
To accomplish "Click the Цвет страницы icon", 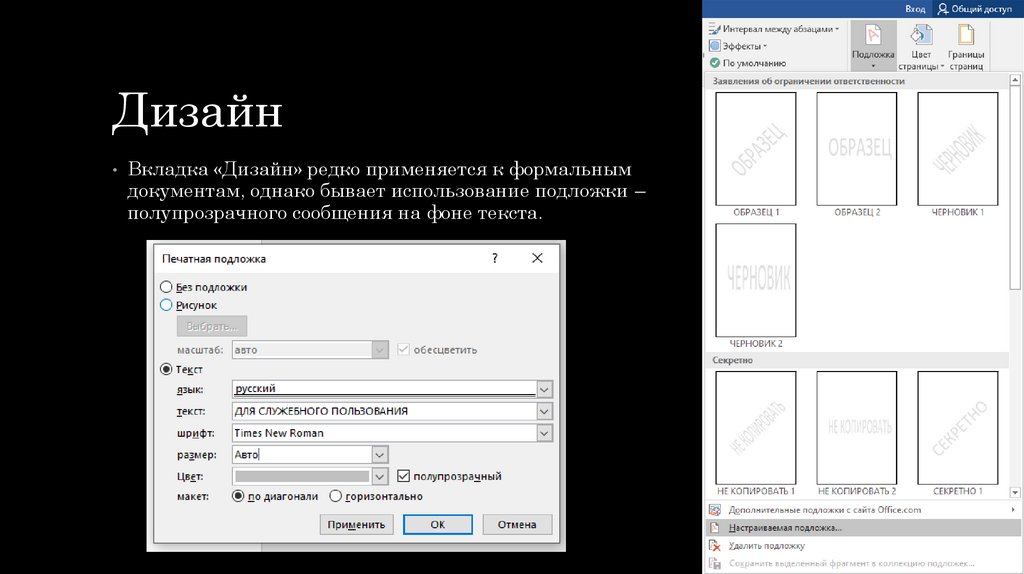I will tap(920, 36).
